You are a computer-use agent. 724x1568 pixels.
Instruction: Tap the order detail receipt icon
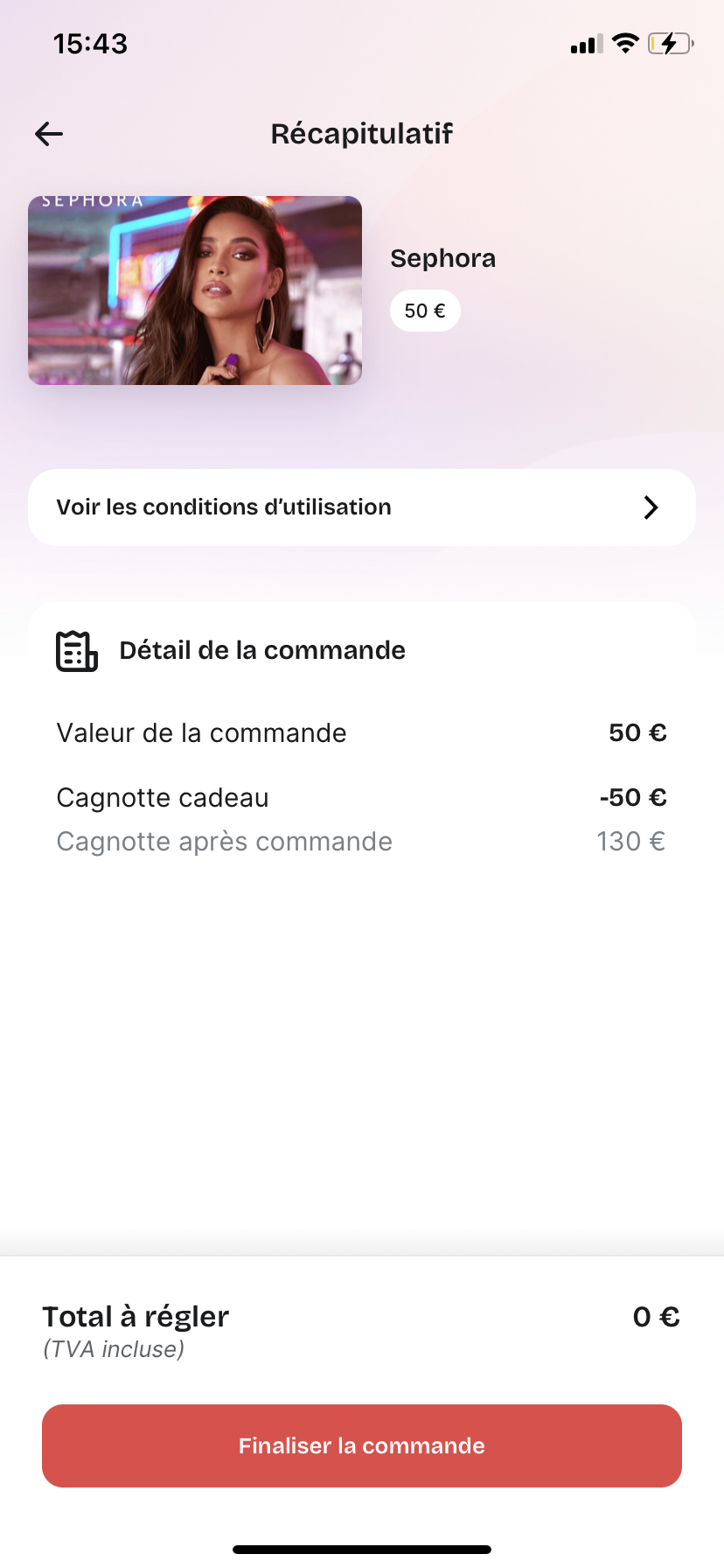point(77,651)
